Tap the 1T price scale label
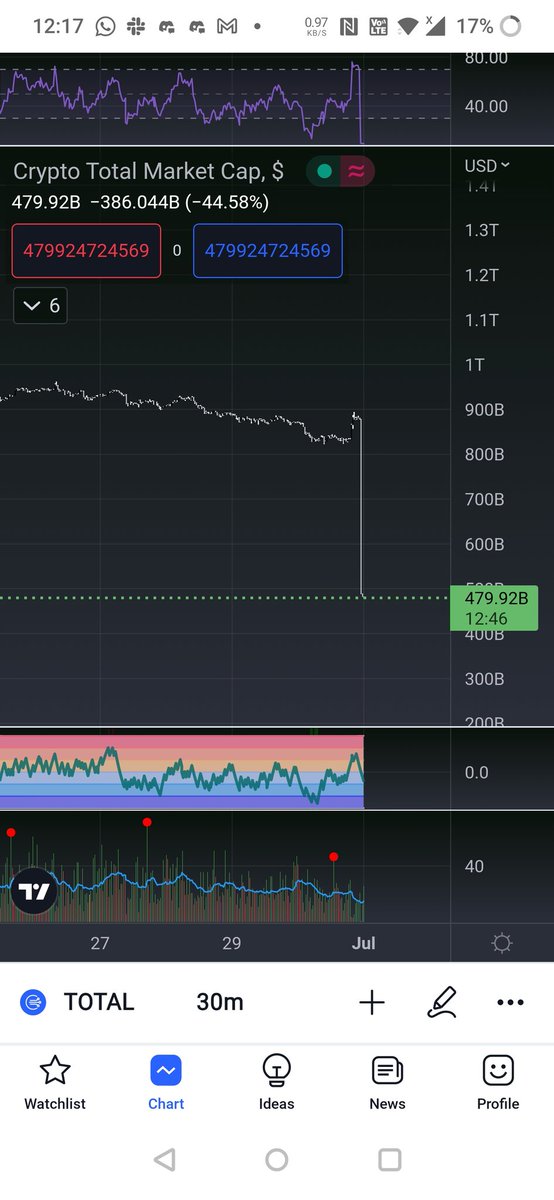The image size is (554, 1200). coord(475,365)
